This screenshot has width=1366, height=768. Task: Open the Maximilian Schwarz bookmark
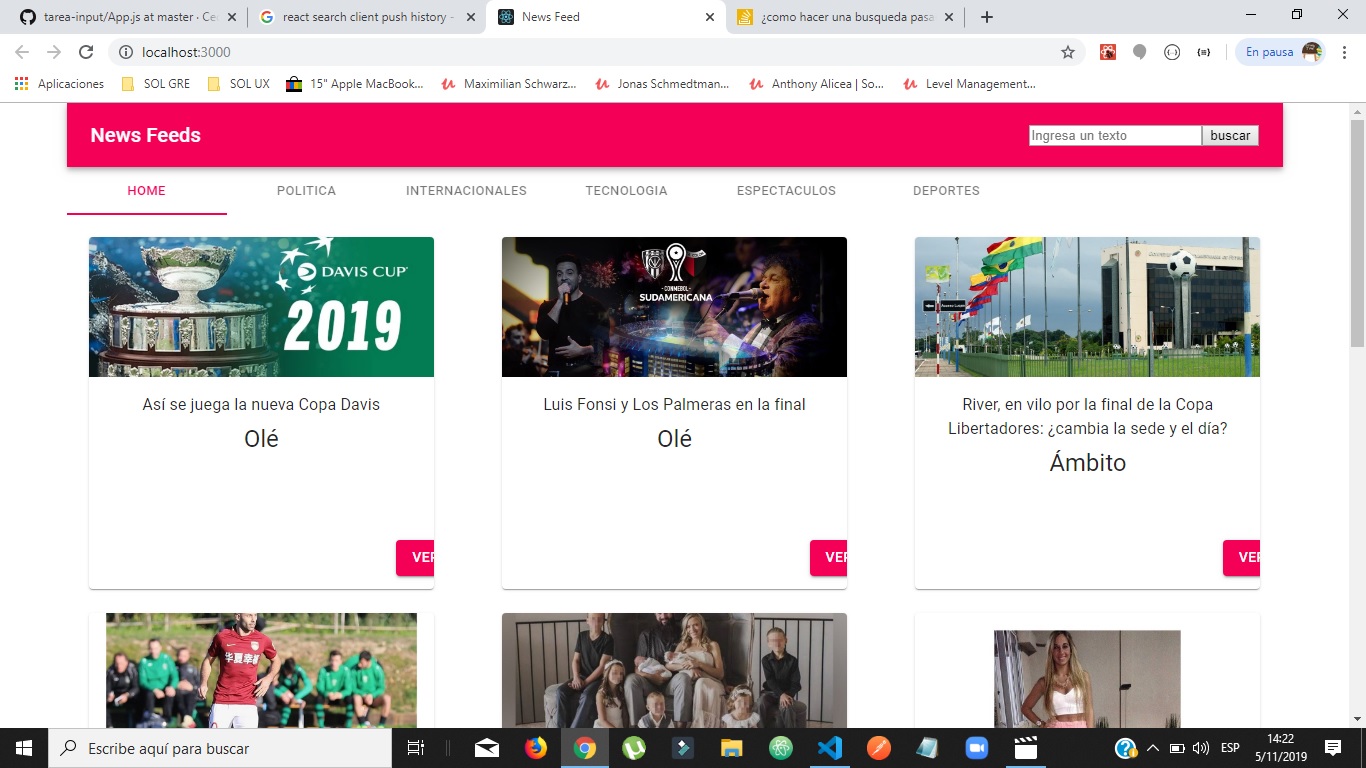(509, 84)
